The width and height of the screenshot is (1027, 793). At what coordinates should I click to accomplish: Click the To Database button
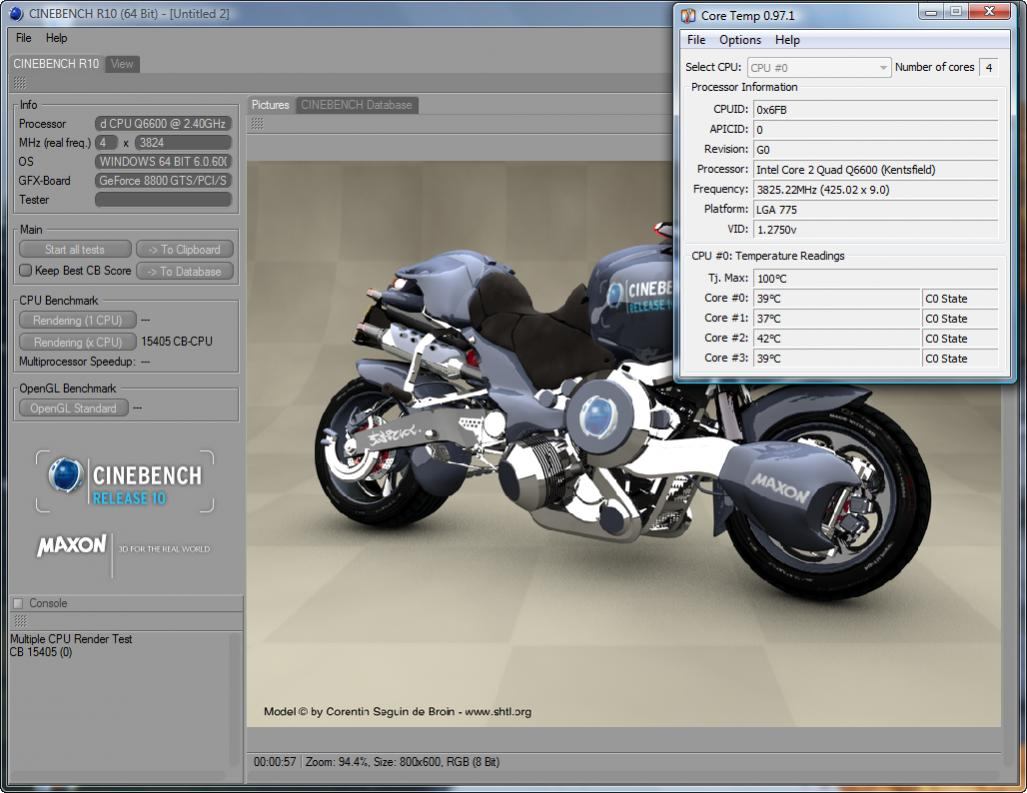[184, 271]
